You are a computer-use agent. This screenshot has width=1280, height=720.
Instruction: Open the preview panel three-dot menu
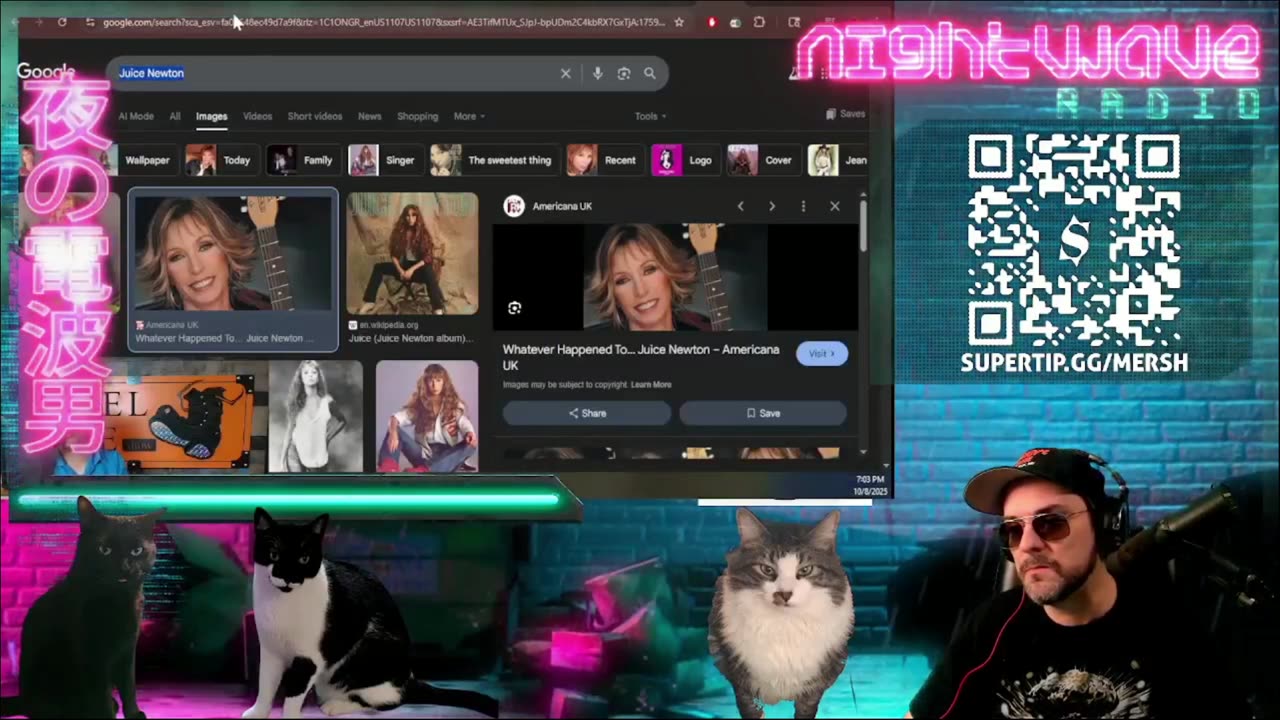(803, 206)
